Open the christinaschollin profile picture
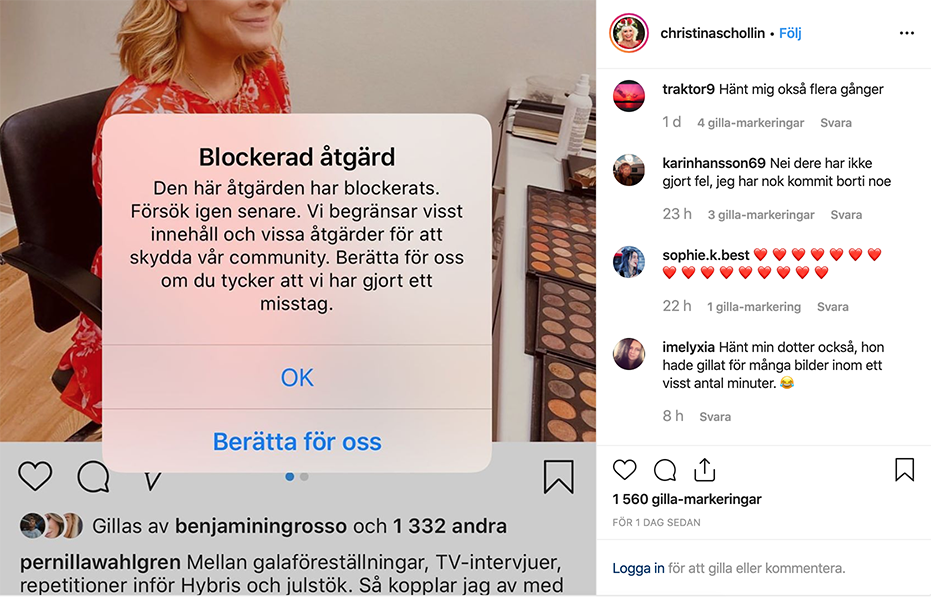Screen dimensions: 931x597 coord(628,33)
